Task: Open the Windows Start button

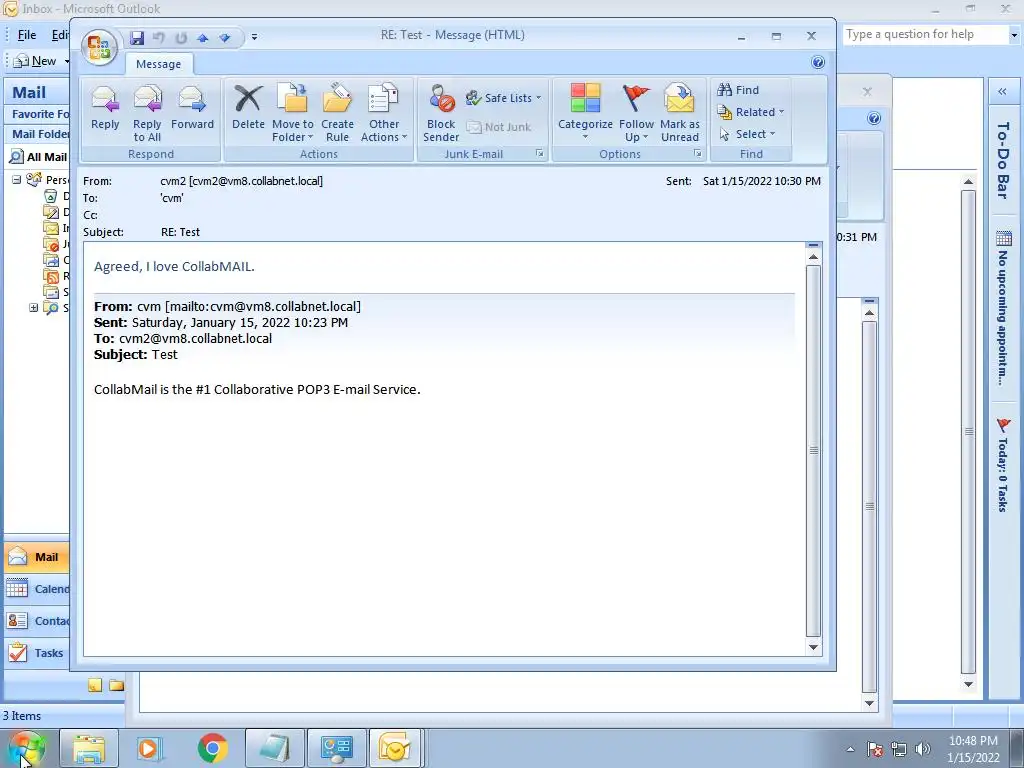Action: 26,748
